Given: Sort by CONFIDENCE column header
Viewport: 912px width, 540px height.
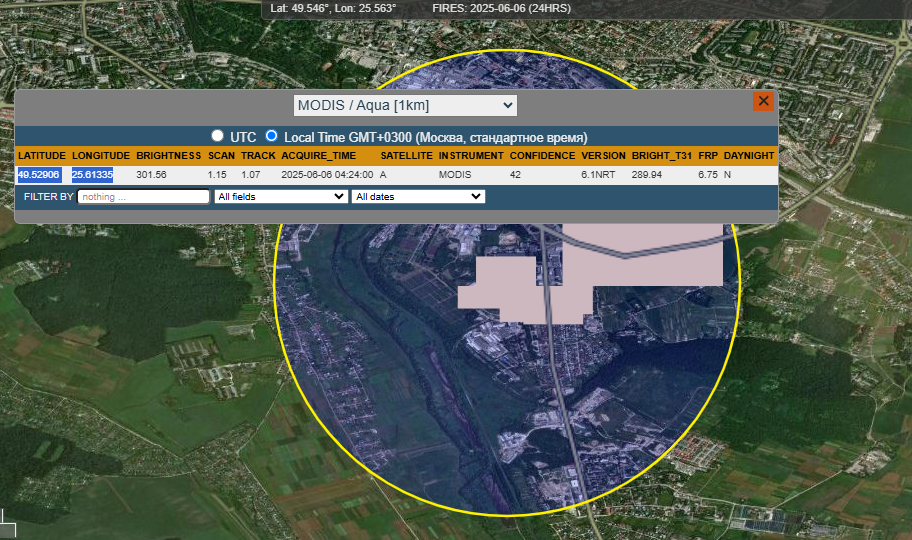Looking at the screenshot, I should [x=543, y=156].
